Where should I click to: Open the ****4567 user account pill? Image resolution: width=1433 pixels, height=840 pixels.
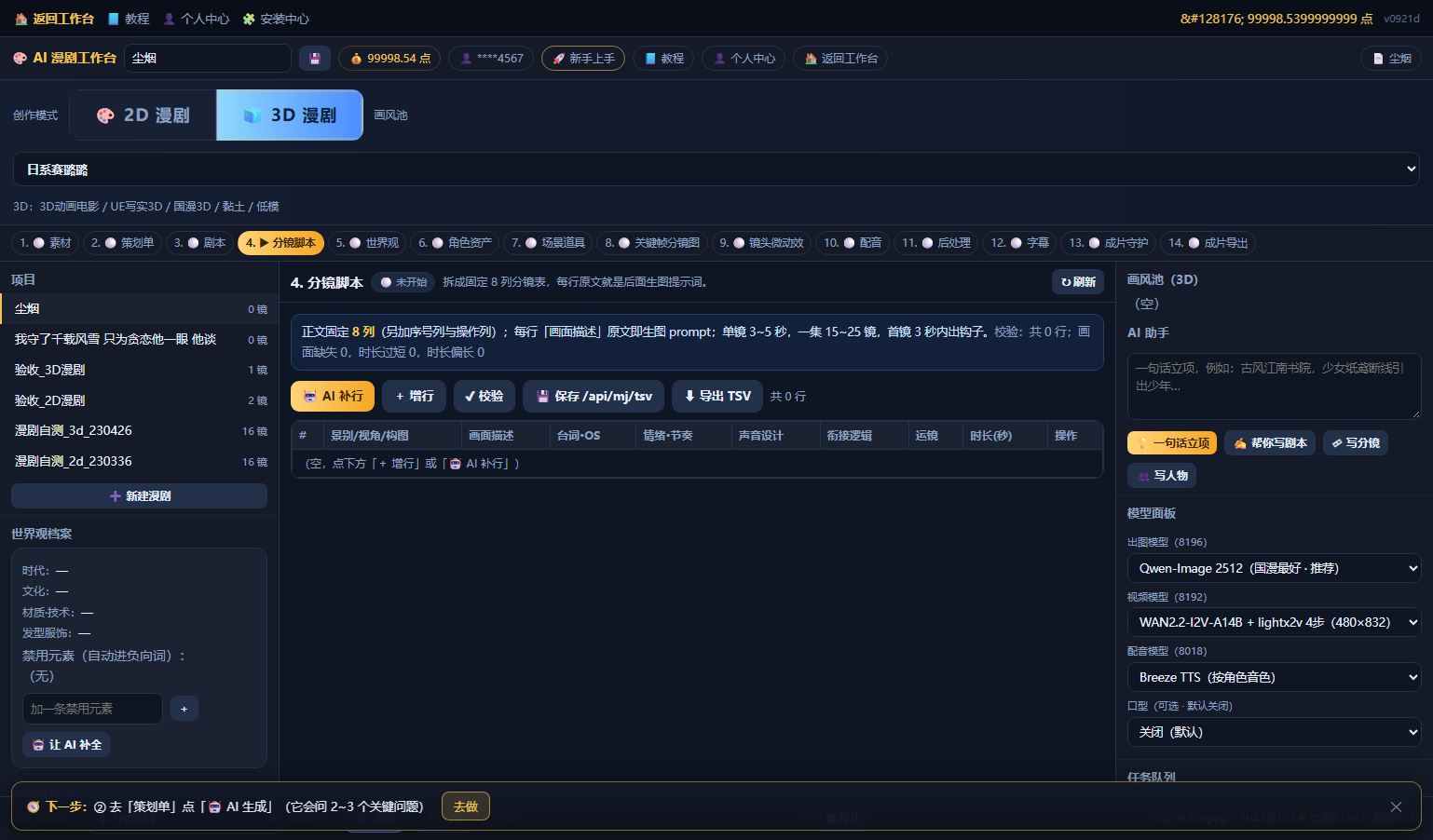(491, 59)
